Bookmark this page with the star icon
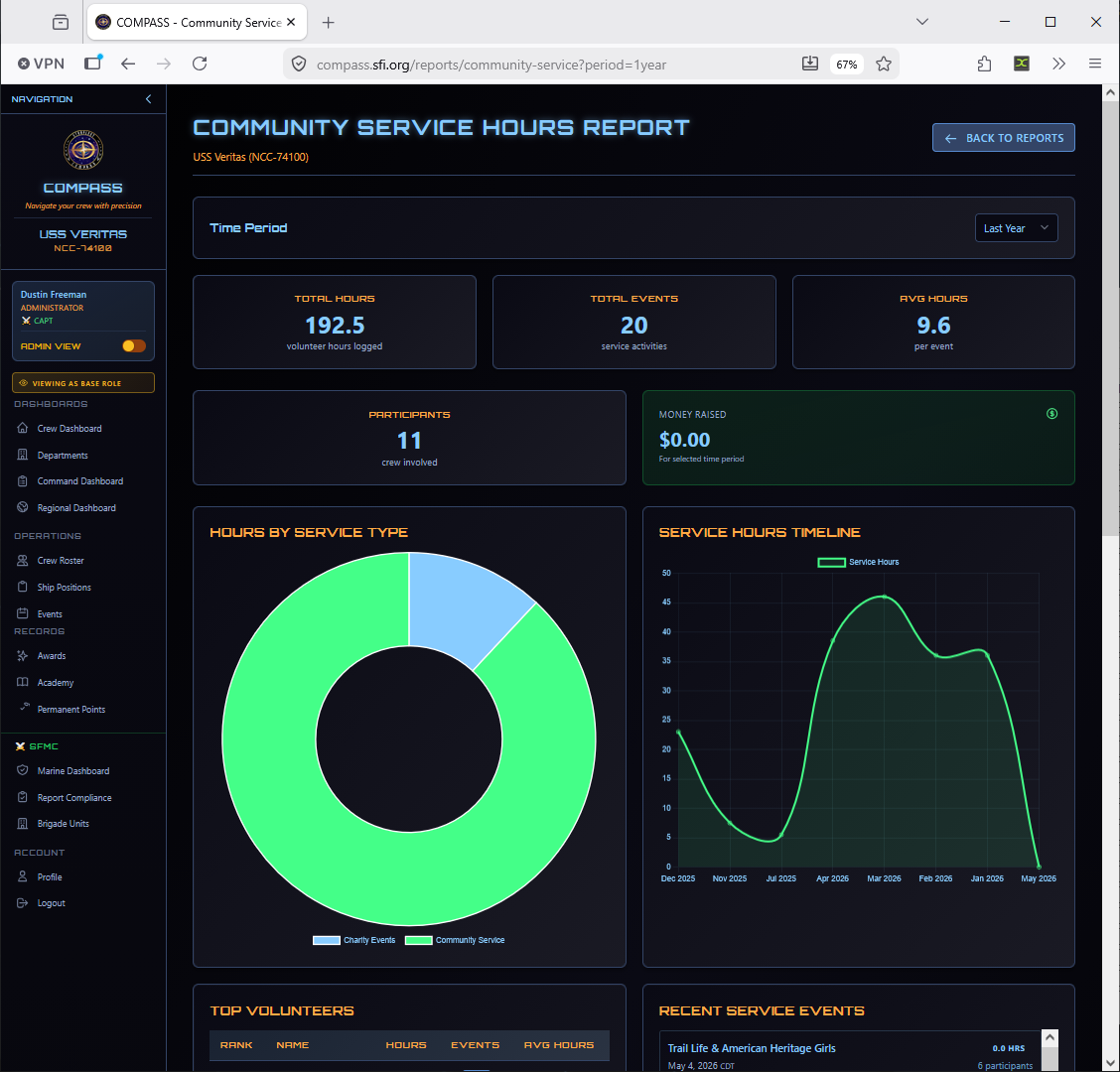 click(x=884, y=64)
